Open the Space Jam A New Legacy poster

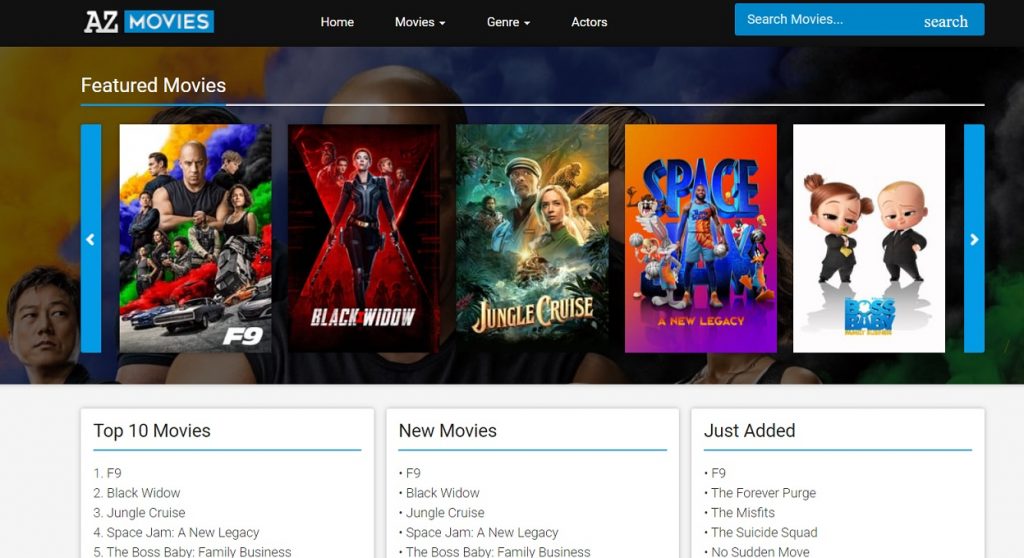tap(701, 238)
